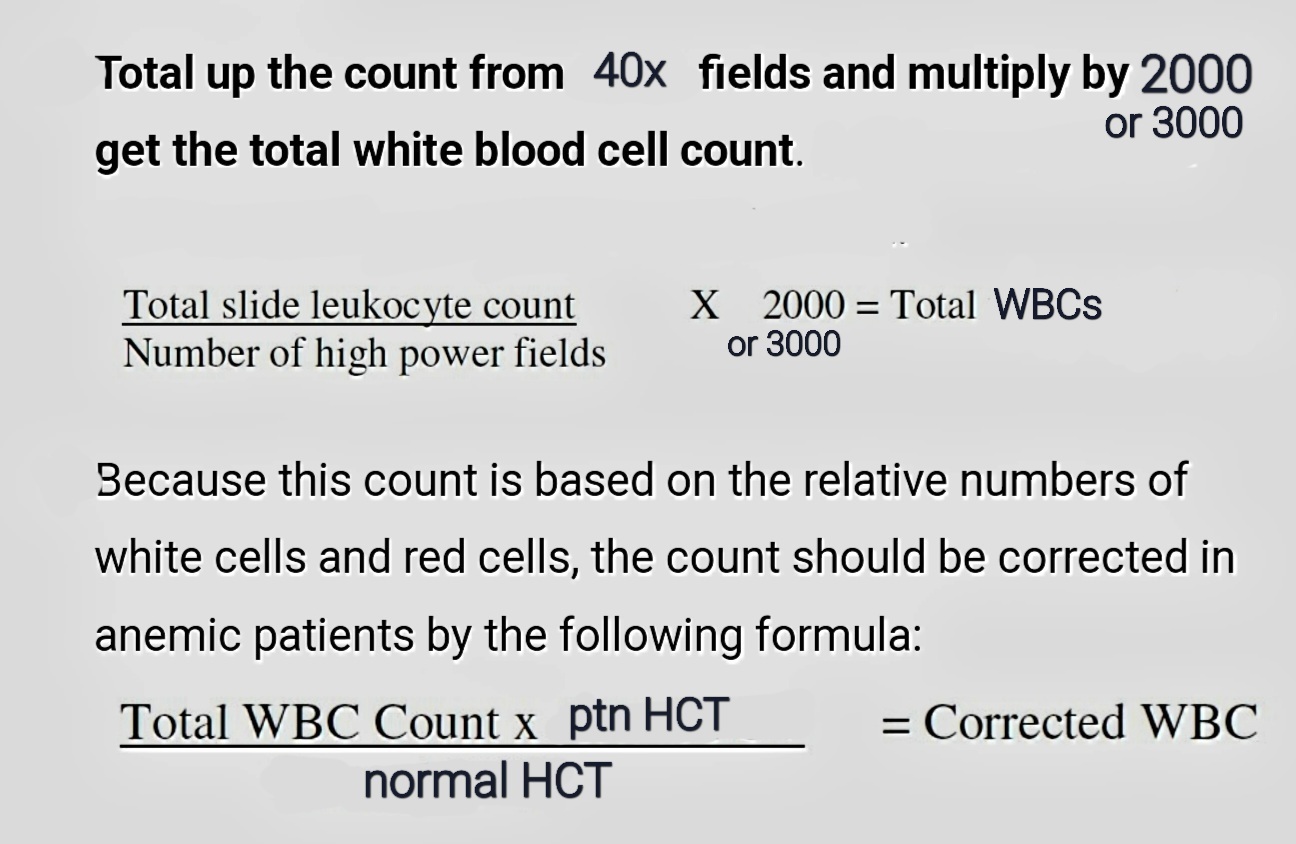
Task: Click the '40x' magnification text
Action: (x=629, y=72)
